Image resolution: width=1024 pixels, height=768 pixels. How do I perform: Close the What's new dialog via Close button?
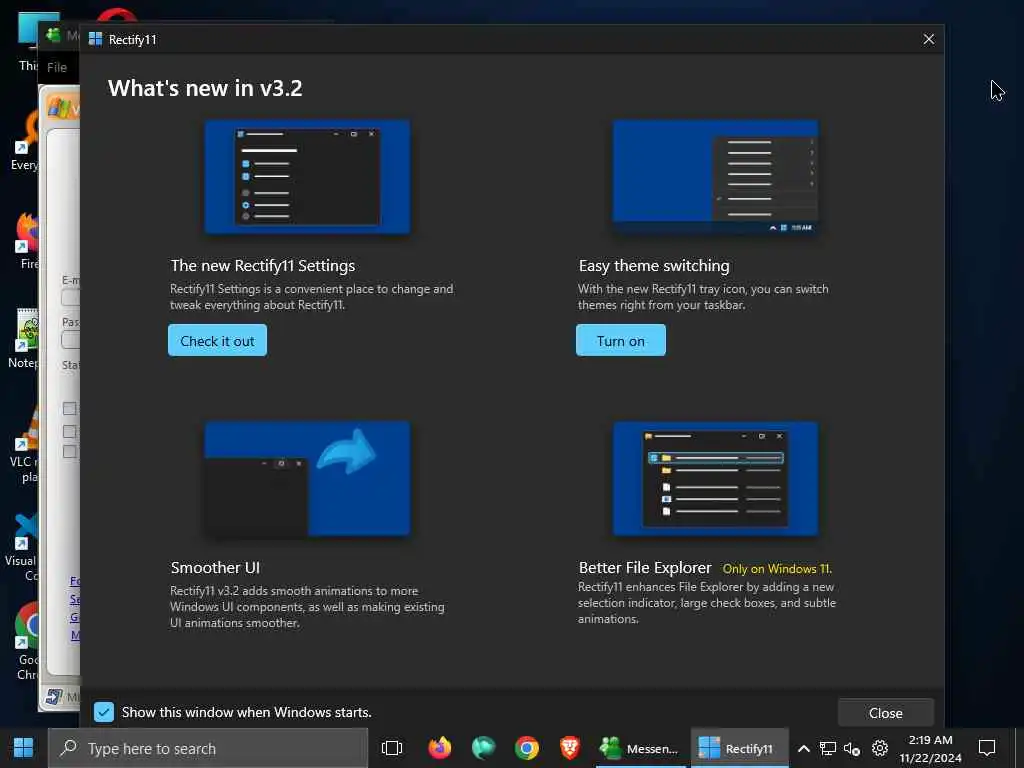coord(885,712)
